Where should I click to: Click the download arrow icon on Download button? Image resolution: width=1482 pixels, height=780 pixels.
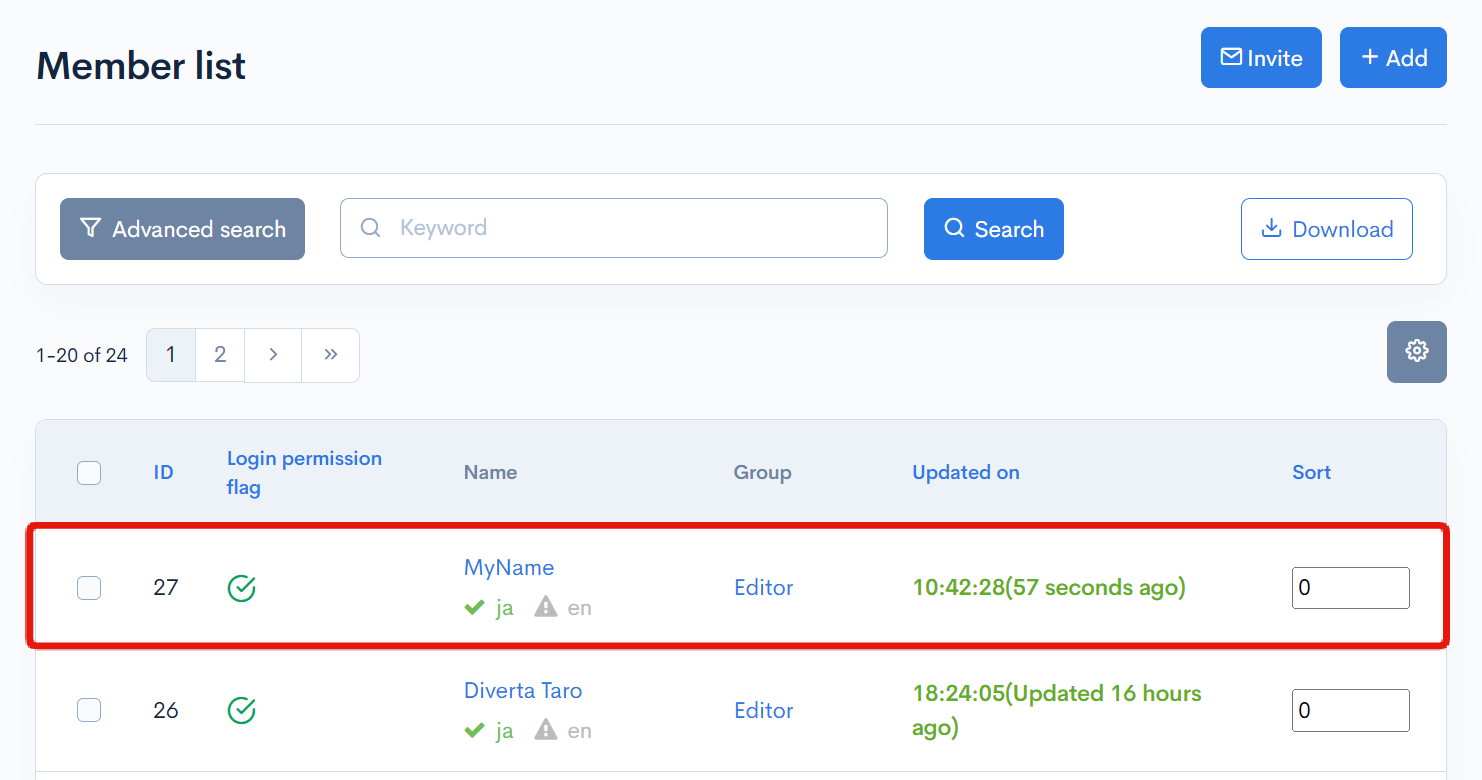1271,228
